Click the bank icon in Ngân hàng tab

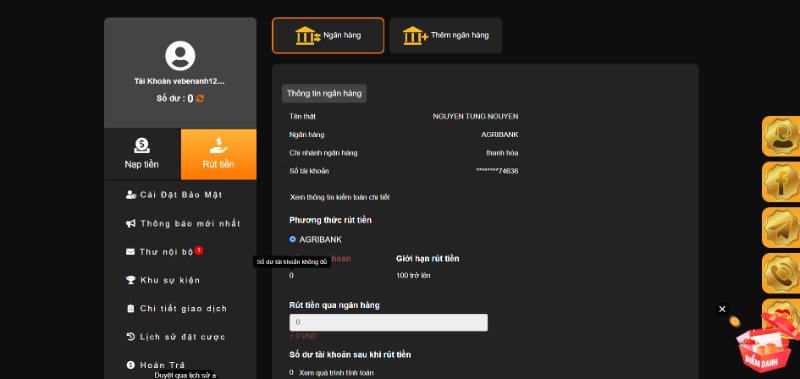tap(308, 36)
